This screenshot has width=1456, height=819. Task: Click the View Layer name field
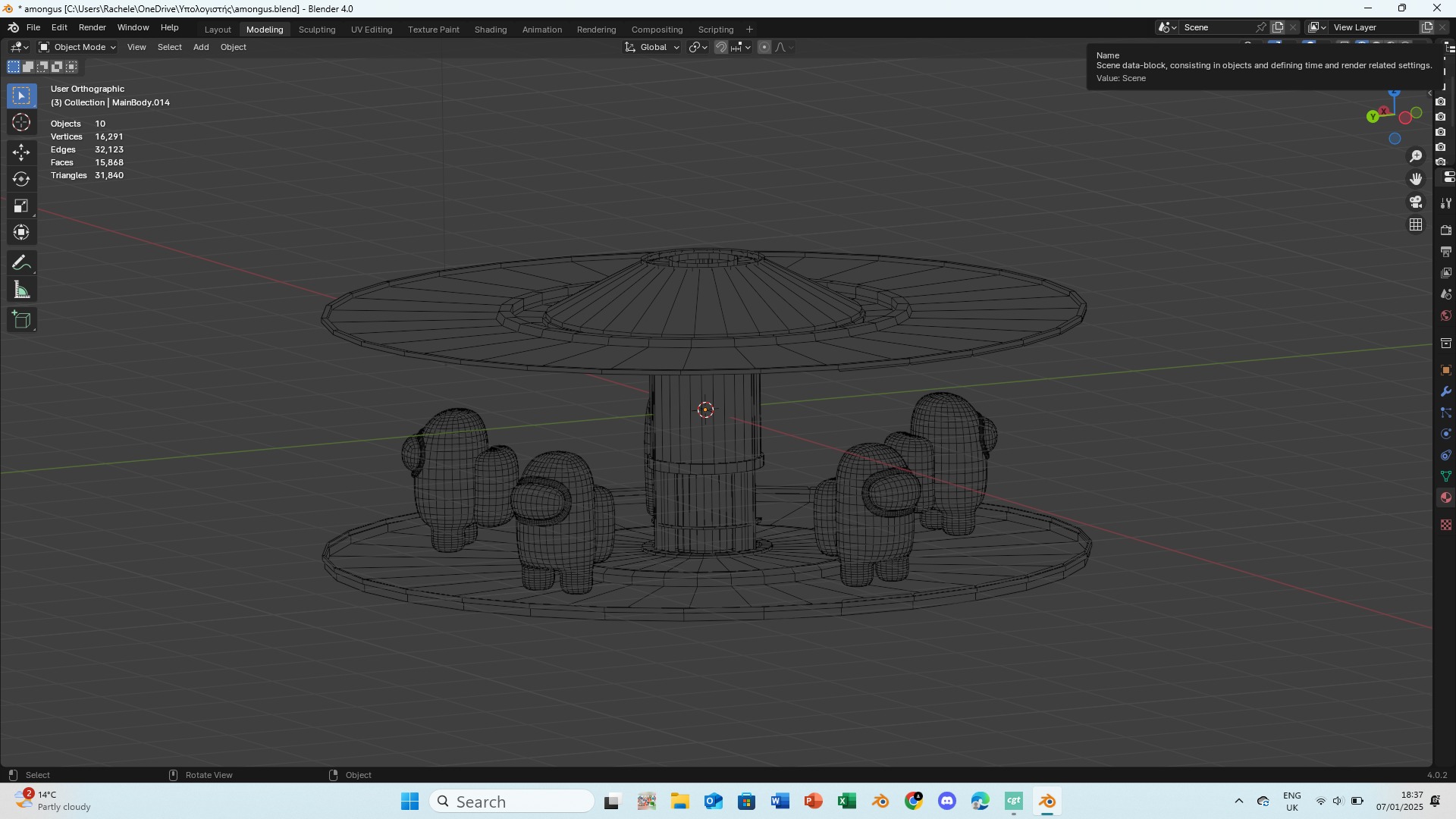pos(1374,27)
